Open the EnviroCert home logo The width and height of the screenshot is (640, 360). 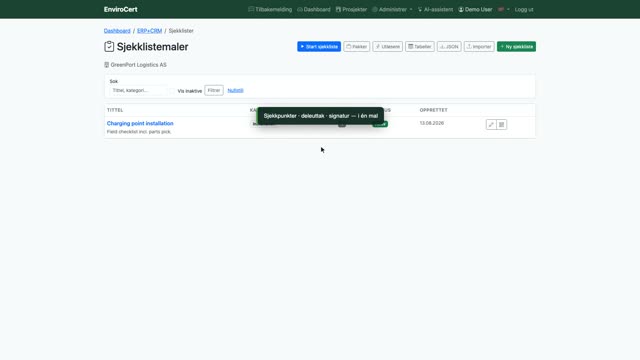click(x=120, y=9)
